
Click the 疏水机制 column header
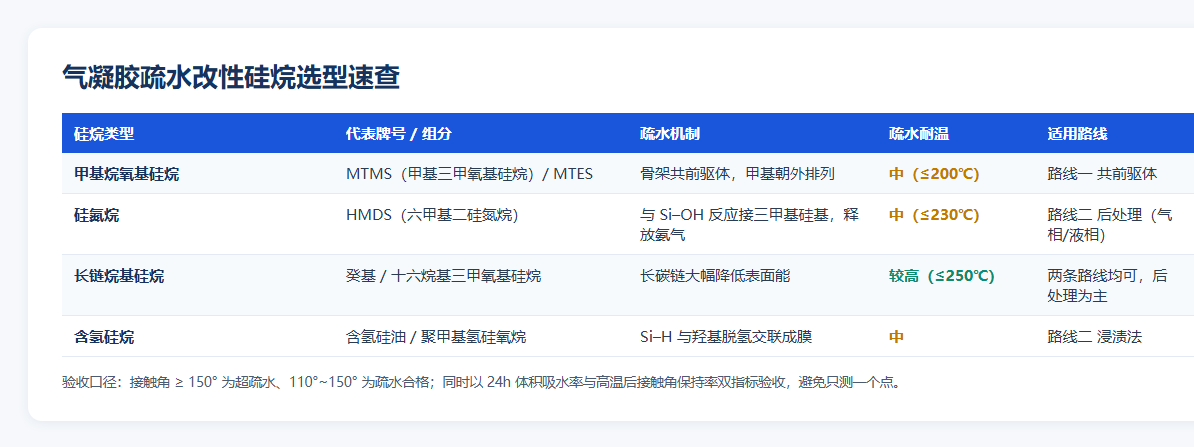point(670,134)
